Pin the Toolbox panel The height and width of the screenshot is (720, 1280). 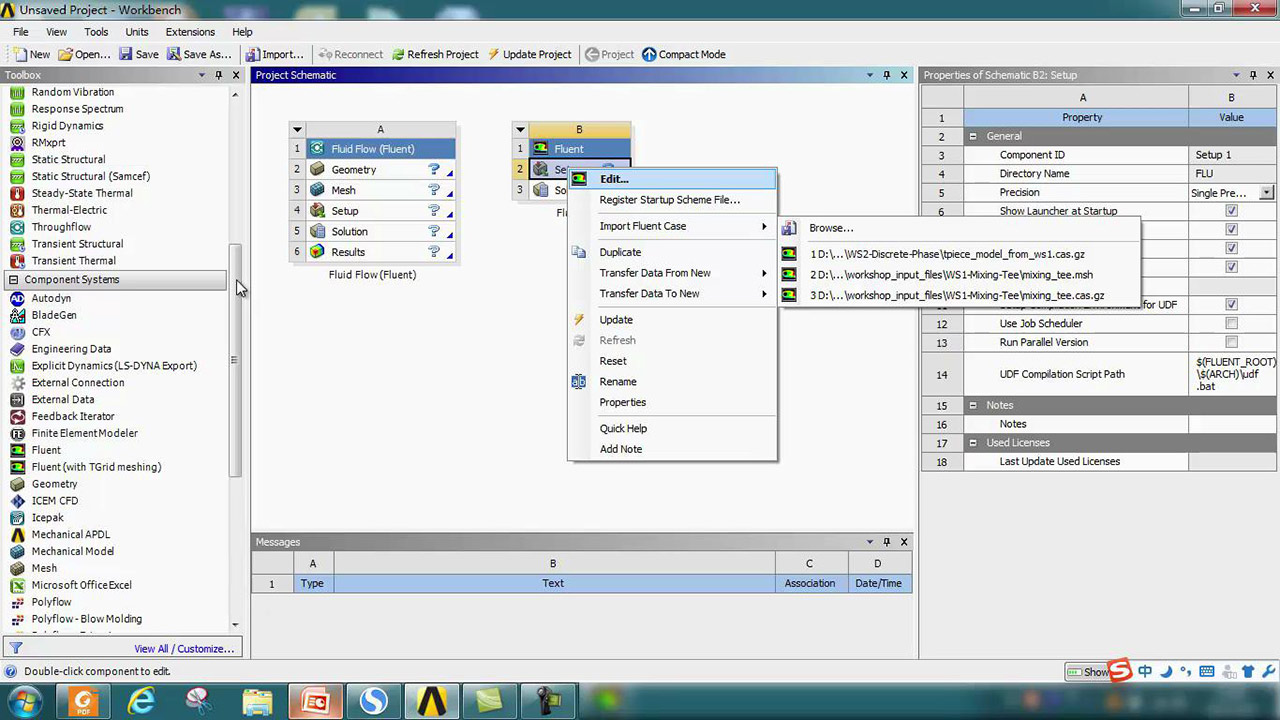pyautogui.click(x=218, y=75)
